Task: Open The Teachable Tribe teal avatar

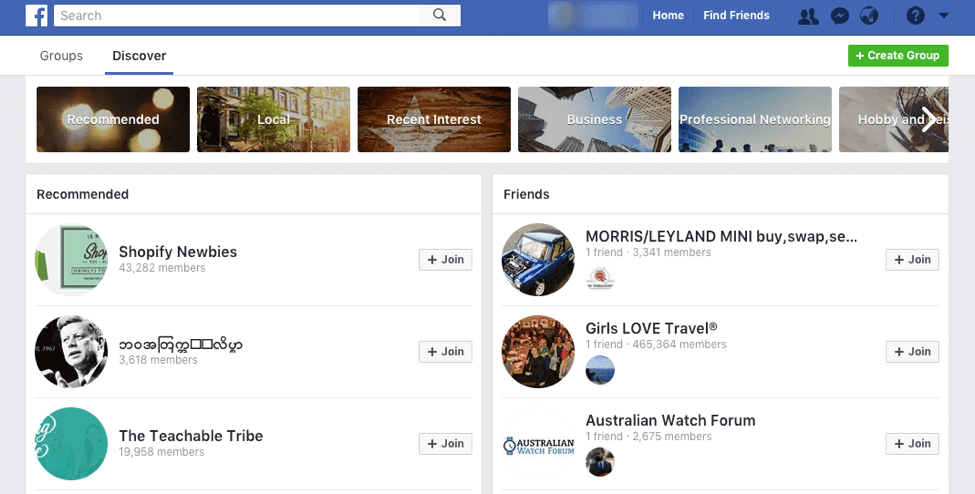Action: click(x=72, y=444)
